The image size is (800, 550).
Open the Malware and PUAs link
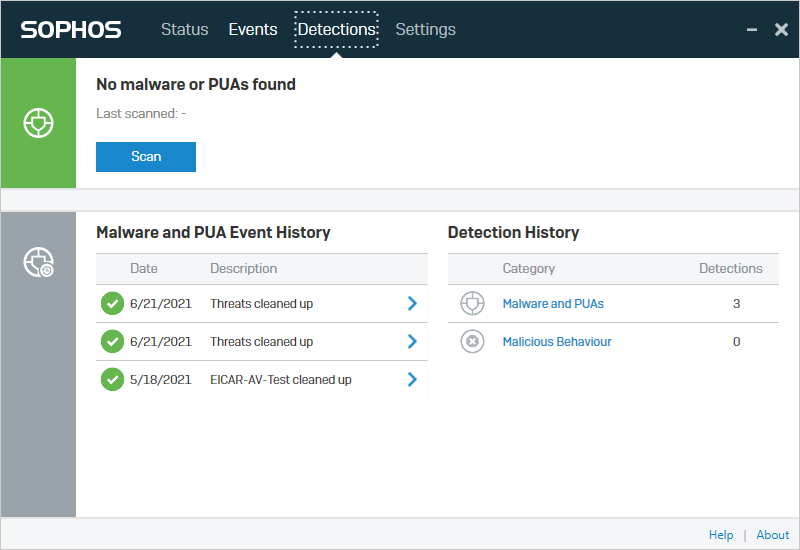click(x=553, y=304)
